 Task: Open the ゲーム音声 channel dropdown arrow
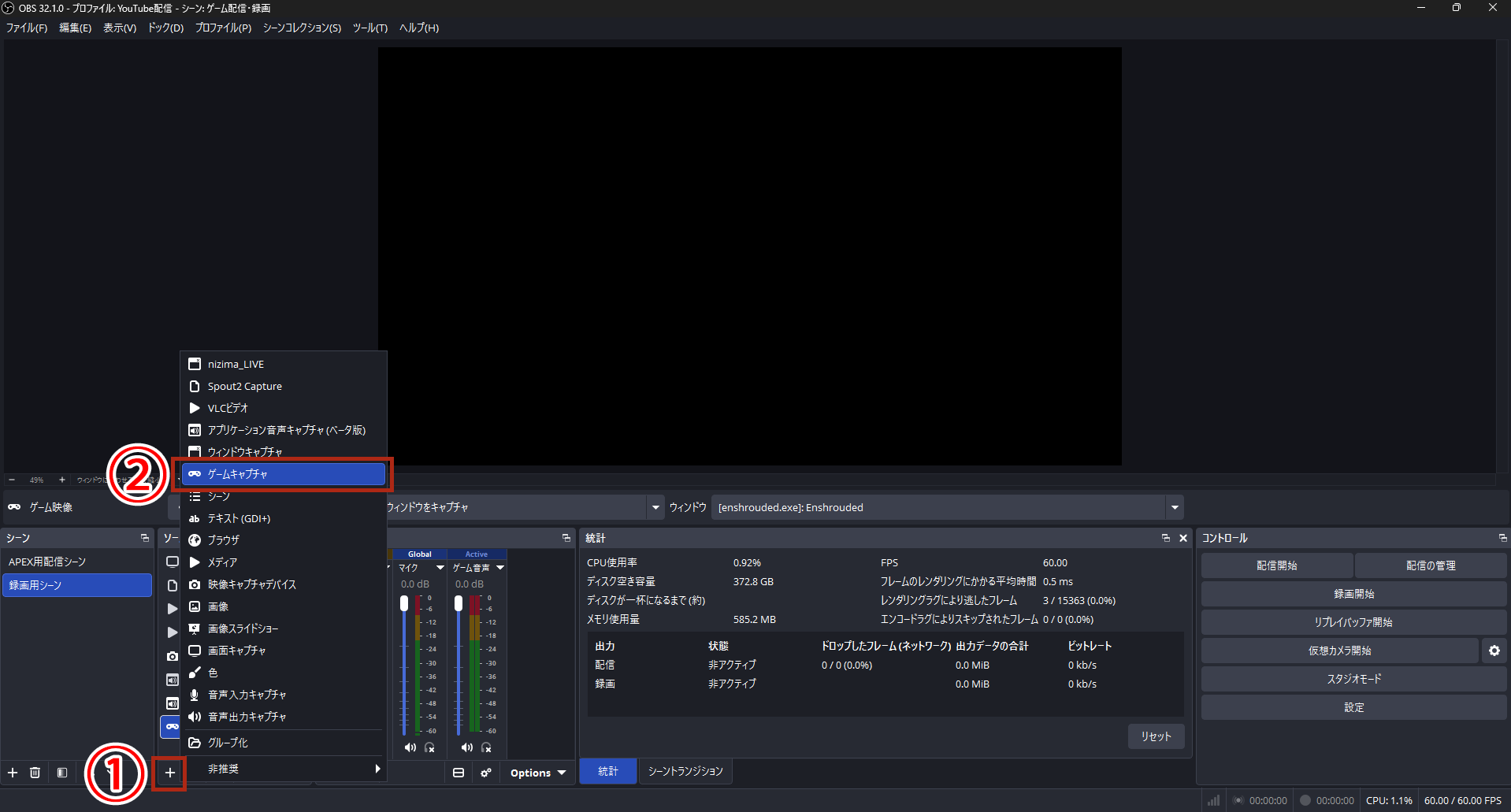500,568
